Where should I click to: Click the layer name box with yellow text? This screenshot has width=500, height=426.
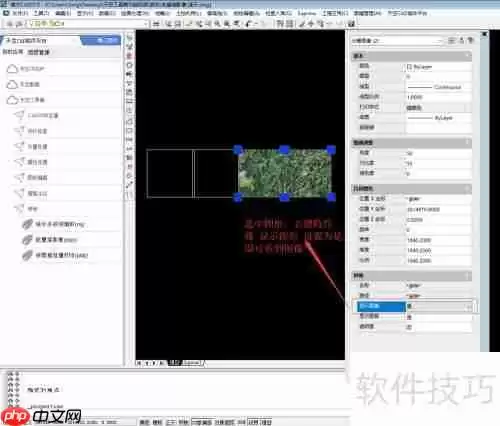[x=87, y=24]
